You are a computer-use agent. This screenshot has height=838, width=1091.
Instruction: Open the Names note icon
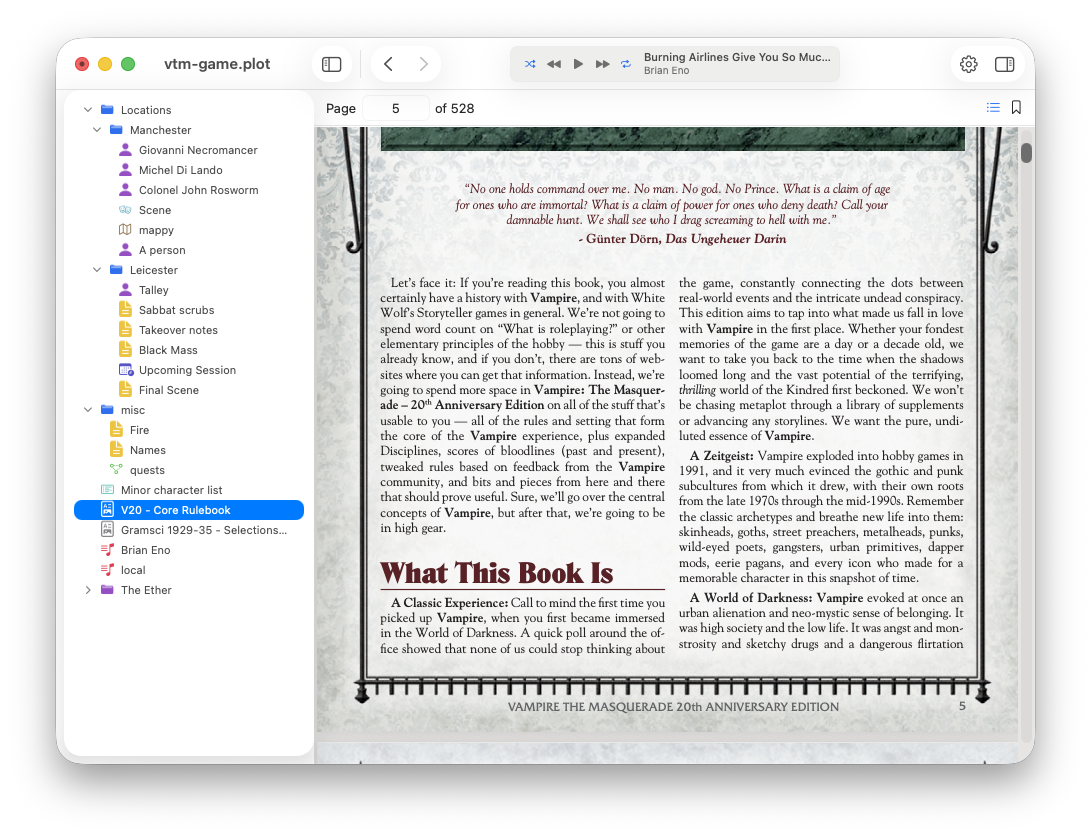(x=116, y=450)
